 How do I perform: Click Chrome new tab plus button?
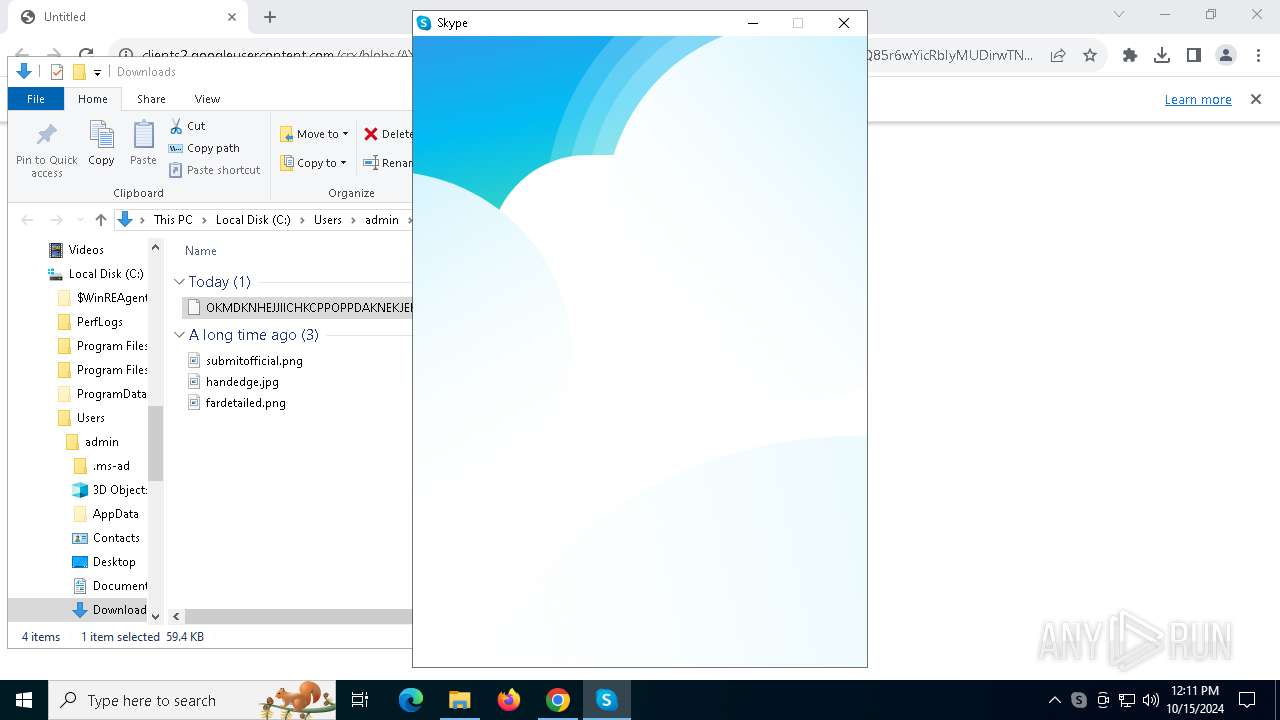[270, 17]
